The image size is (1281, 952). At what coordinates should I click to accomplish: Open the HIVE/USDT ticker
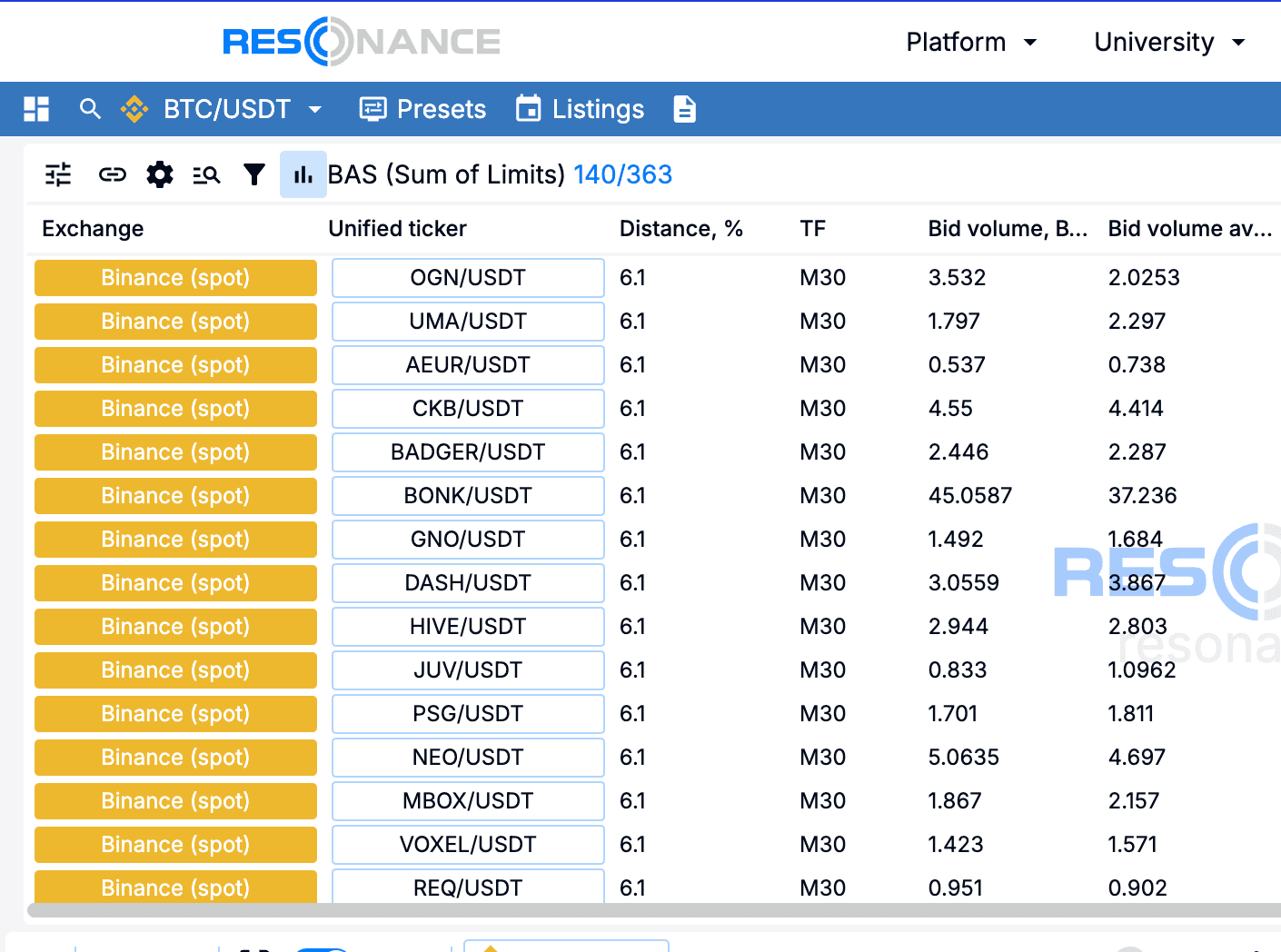(468, 627)
